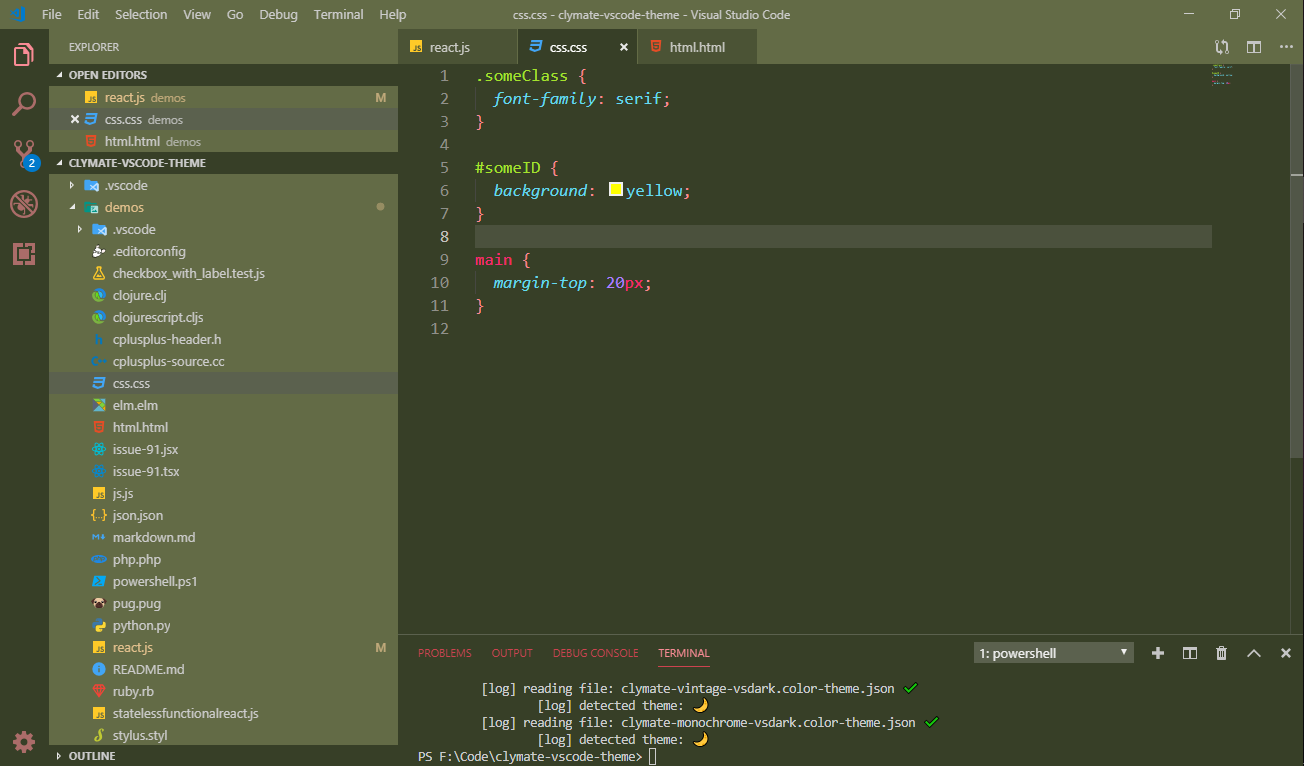Viewport: 1304px width, 766px height.
Task: Expand the root .vscode folder
Action: coord(71,185)
